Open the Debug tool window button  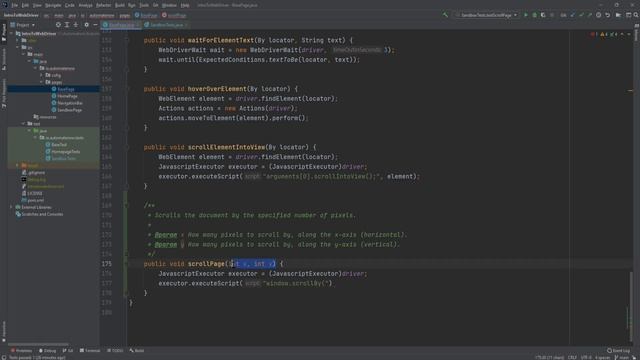click(47, 351)
